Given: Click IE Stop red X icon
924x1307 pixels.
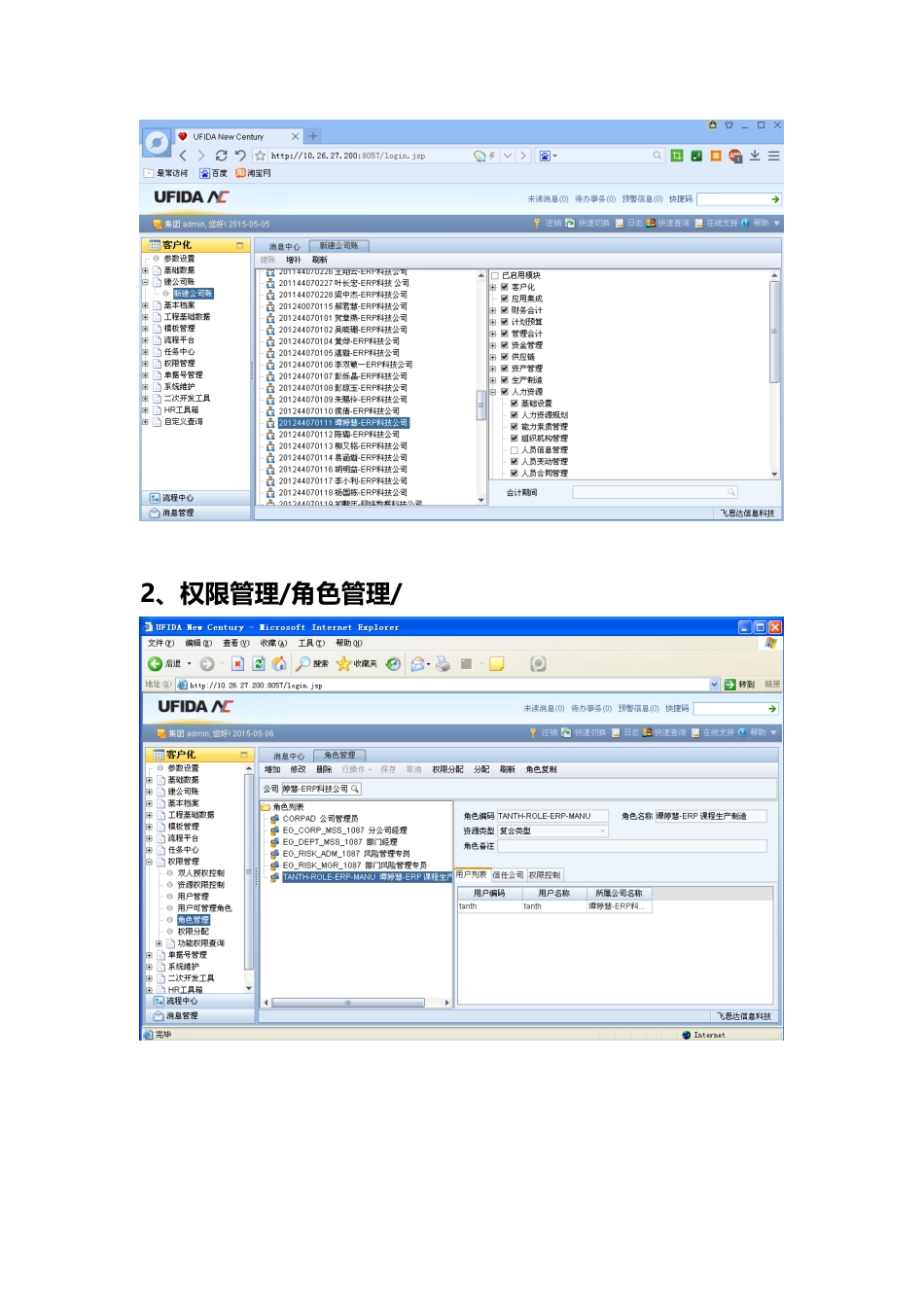Looking at the screenshot, I should pyautogui.click(x=237, y=664).
